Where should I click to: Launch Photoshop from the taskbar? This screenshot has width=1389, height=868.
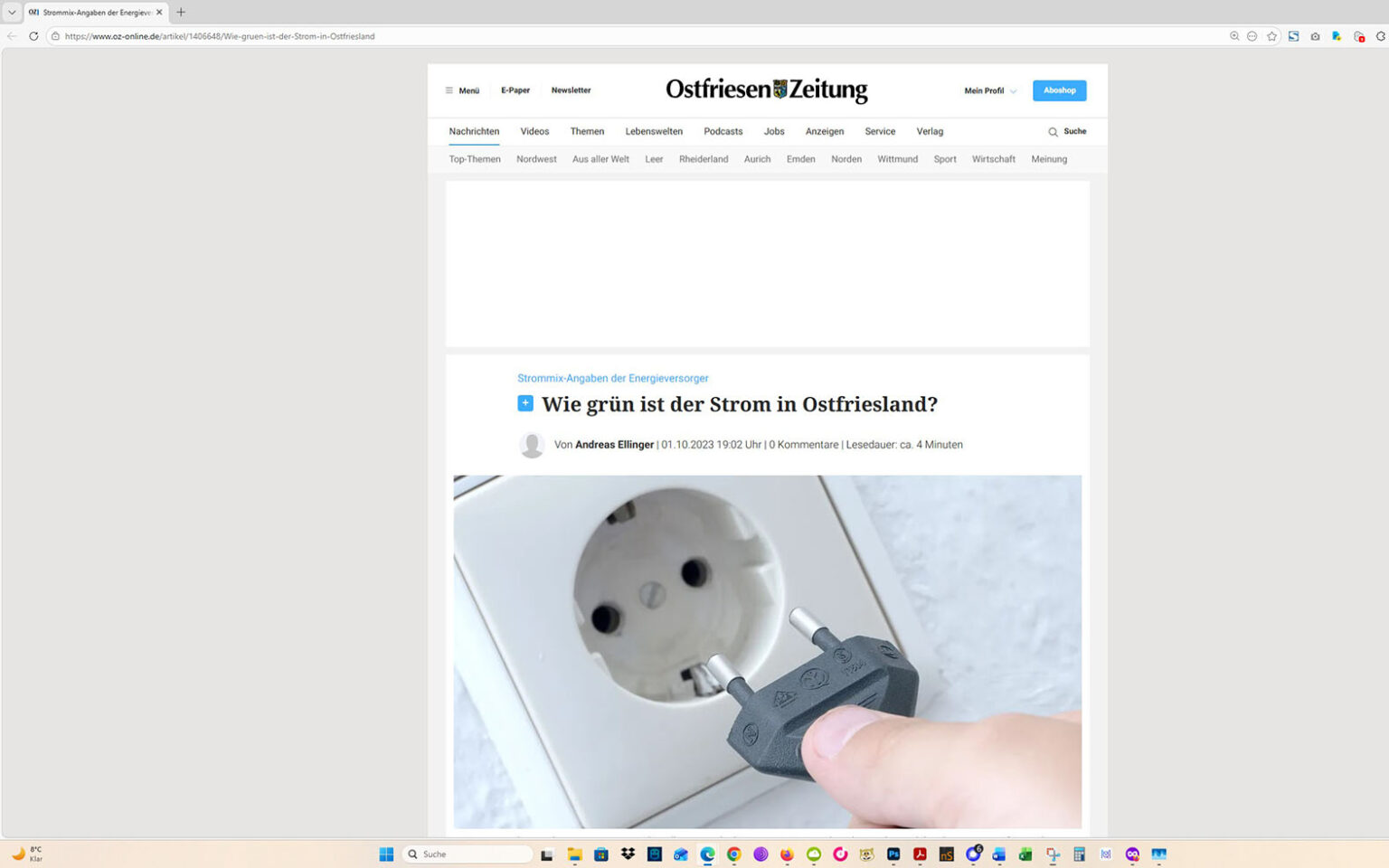tap(893, 854)
